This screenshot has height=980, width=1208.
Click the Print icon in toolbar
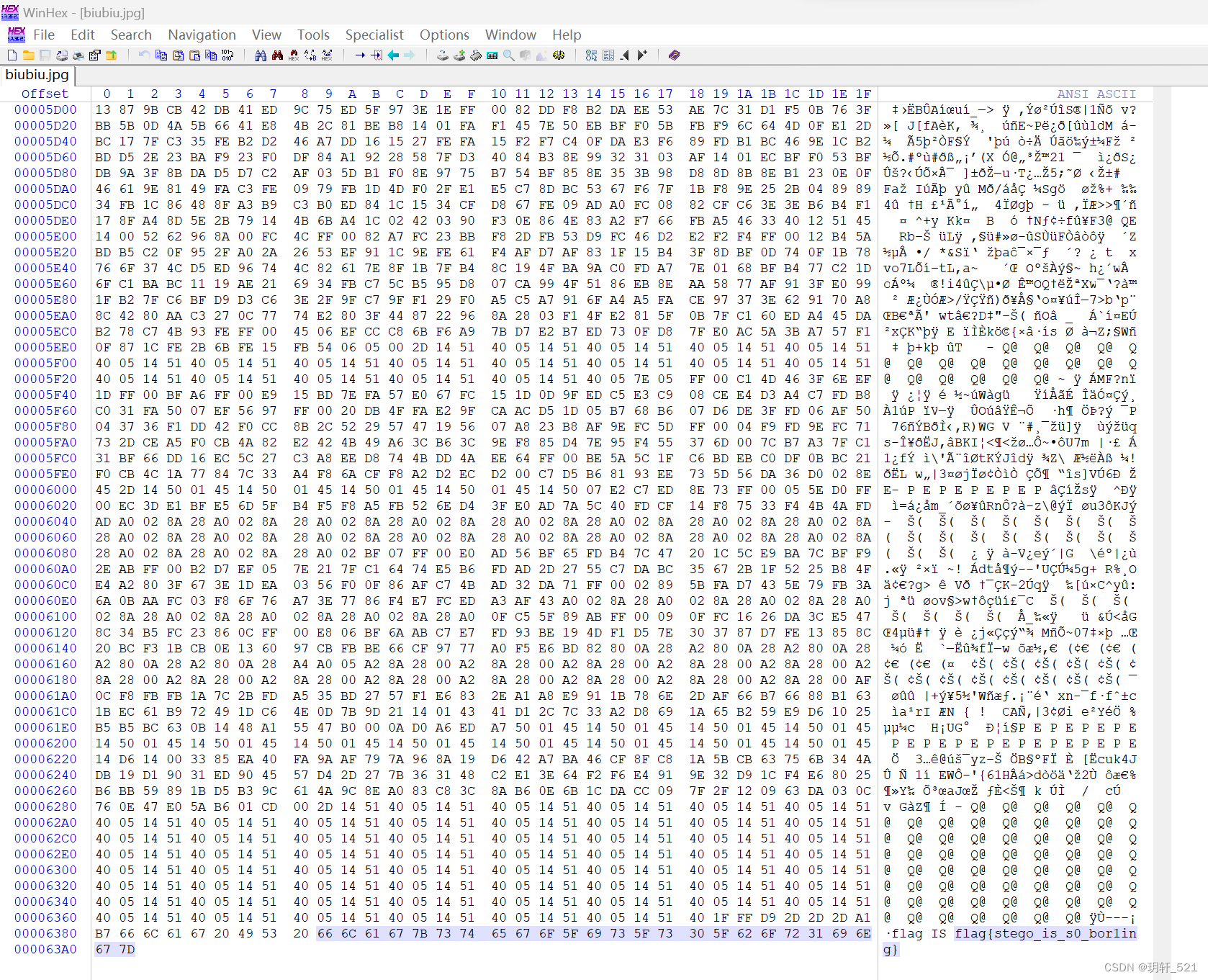tap(78, 55)
